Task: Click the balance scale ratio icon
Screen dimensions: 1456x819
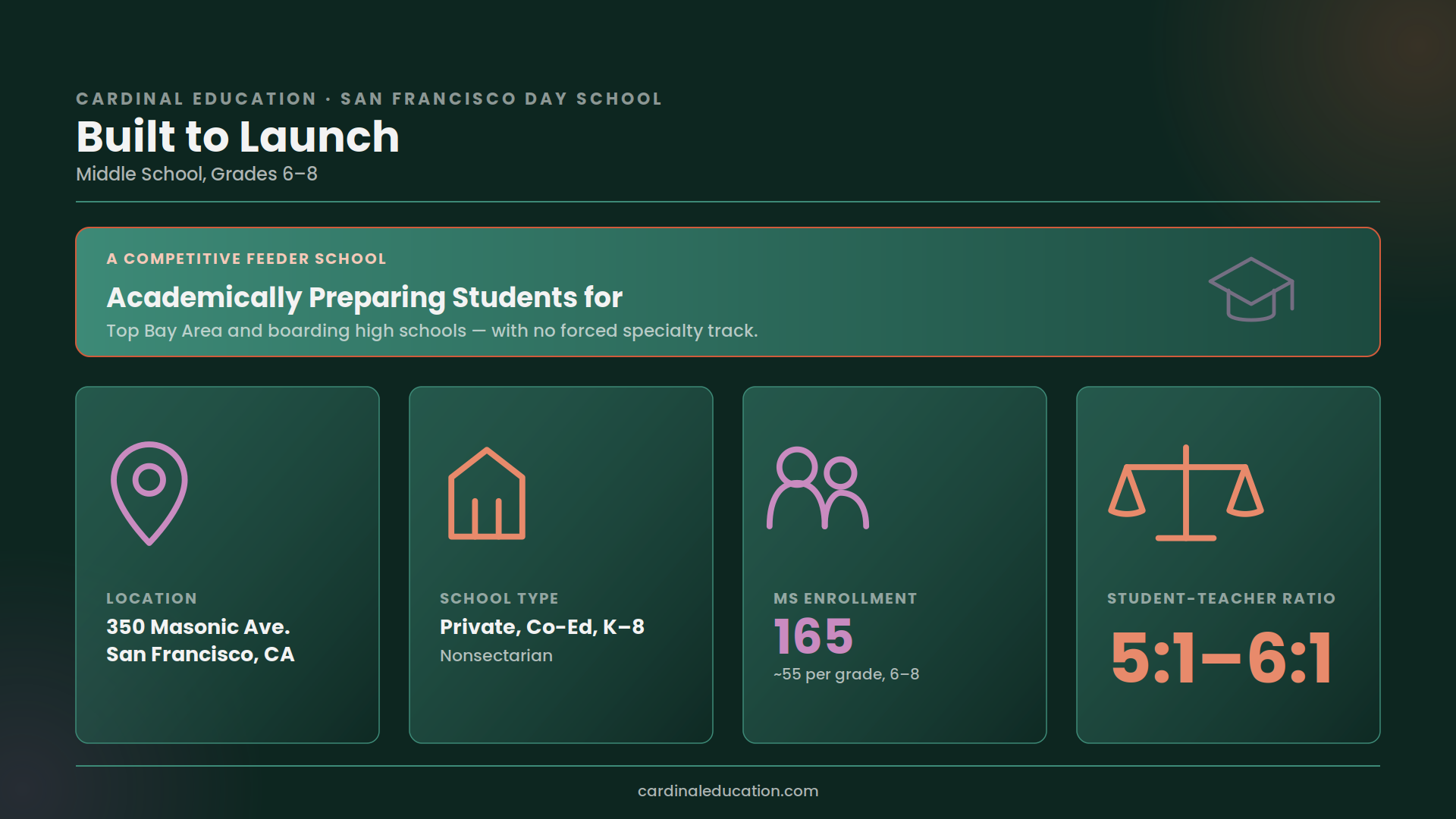Action: (1186, 493)
